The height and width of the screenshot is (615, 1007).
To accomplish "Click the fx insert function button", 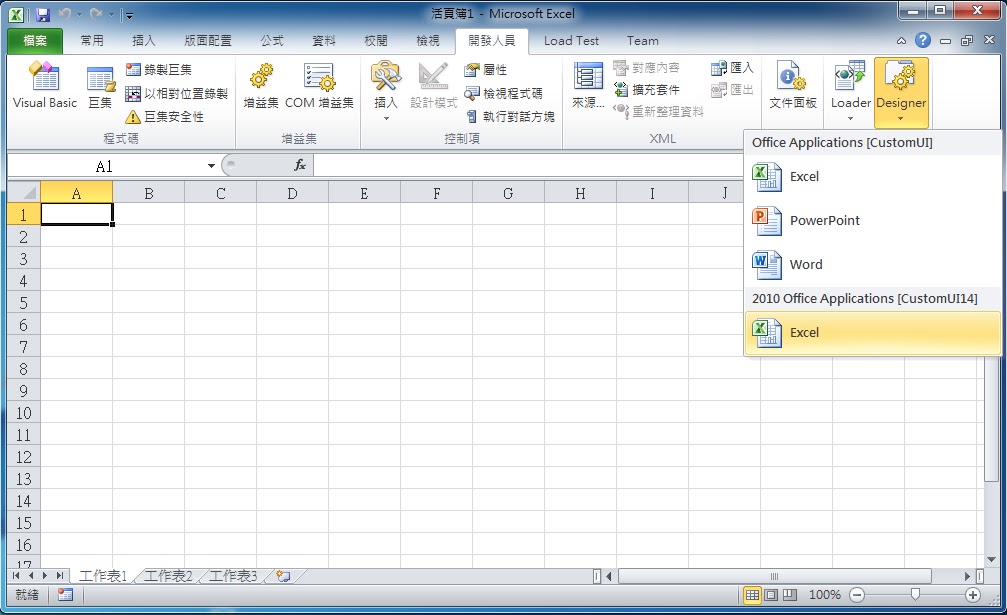I will click(x=300, y=166).
